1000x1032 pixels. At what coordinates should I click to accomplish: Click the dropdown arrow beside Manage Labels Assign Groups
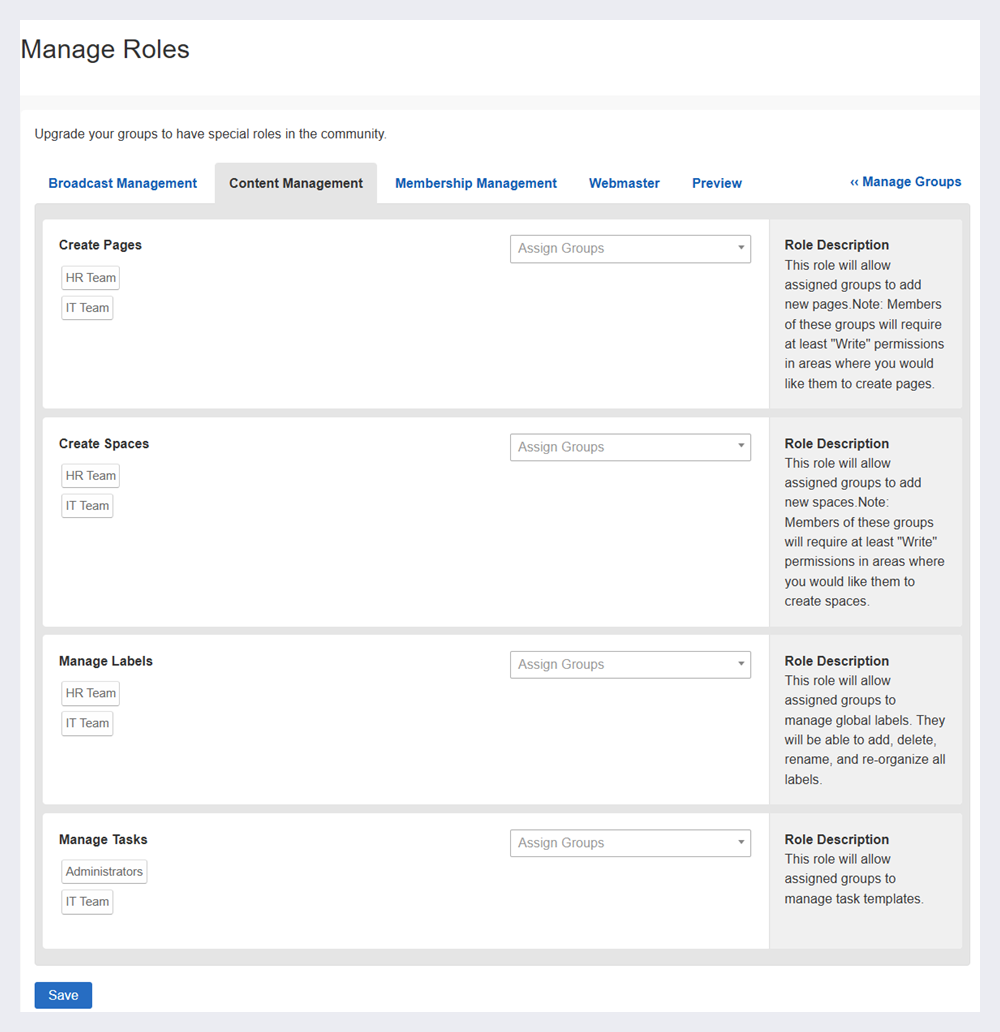click(x=741, y=664)
